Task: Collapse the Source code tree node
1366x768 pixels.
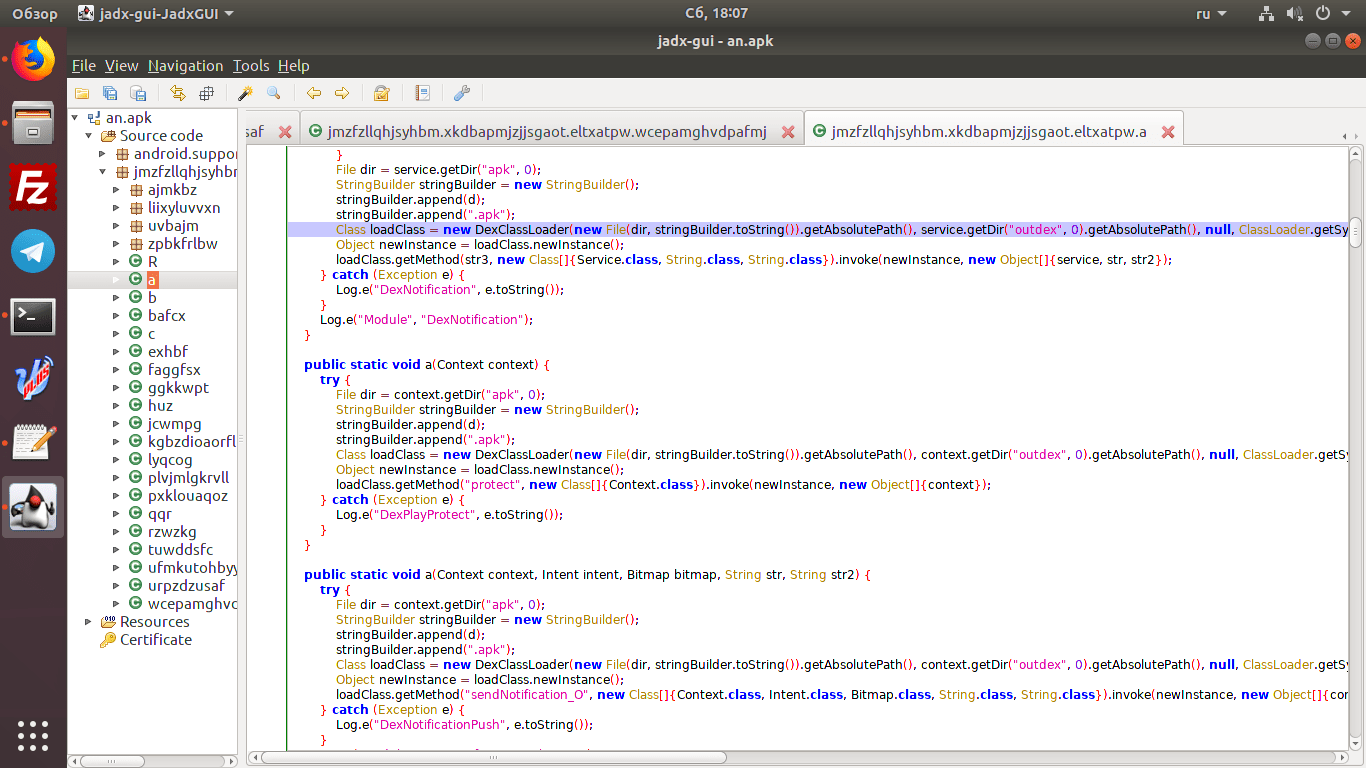Action: click(x=88, y=136)
